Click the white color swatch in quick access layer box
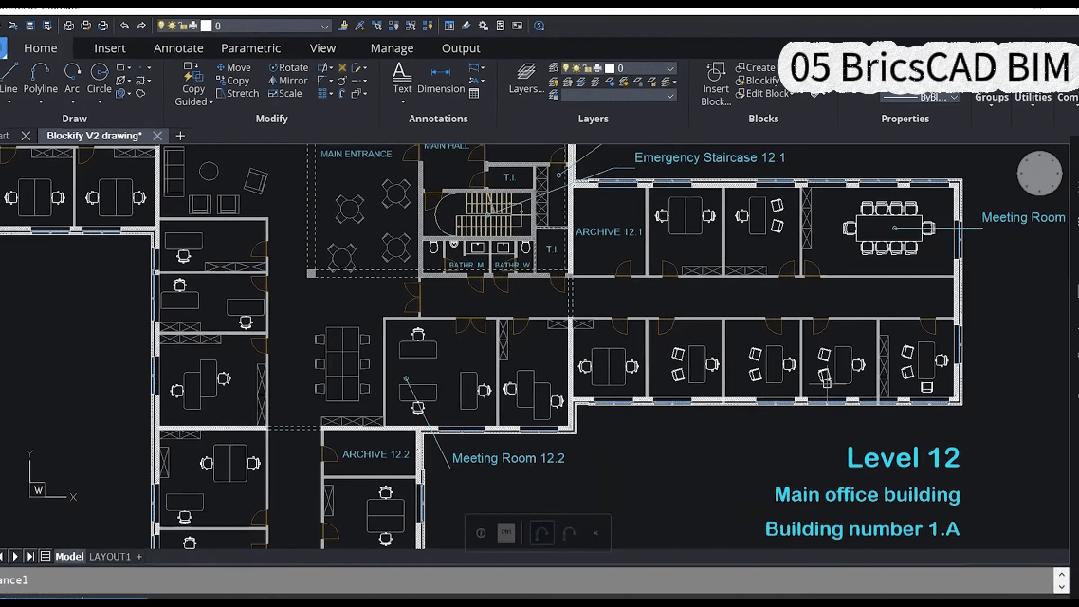The image size is (1079, 607). click(x=205, y=26)
